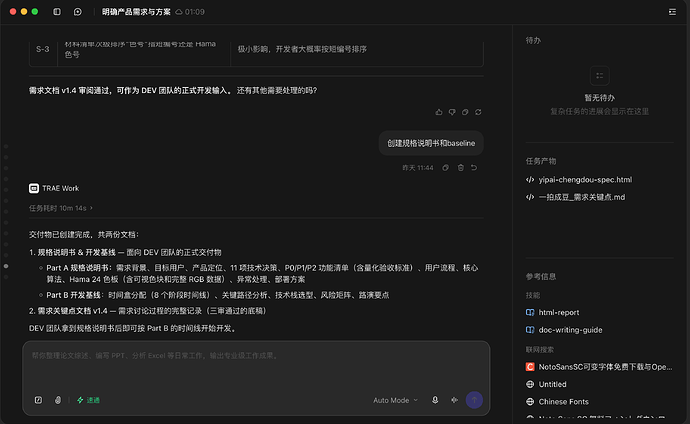Screen dimensions: 690x424
Task: Toggle the right side panel icon
Action: click(672, 12)
